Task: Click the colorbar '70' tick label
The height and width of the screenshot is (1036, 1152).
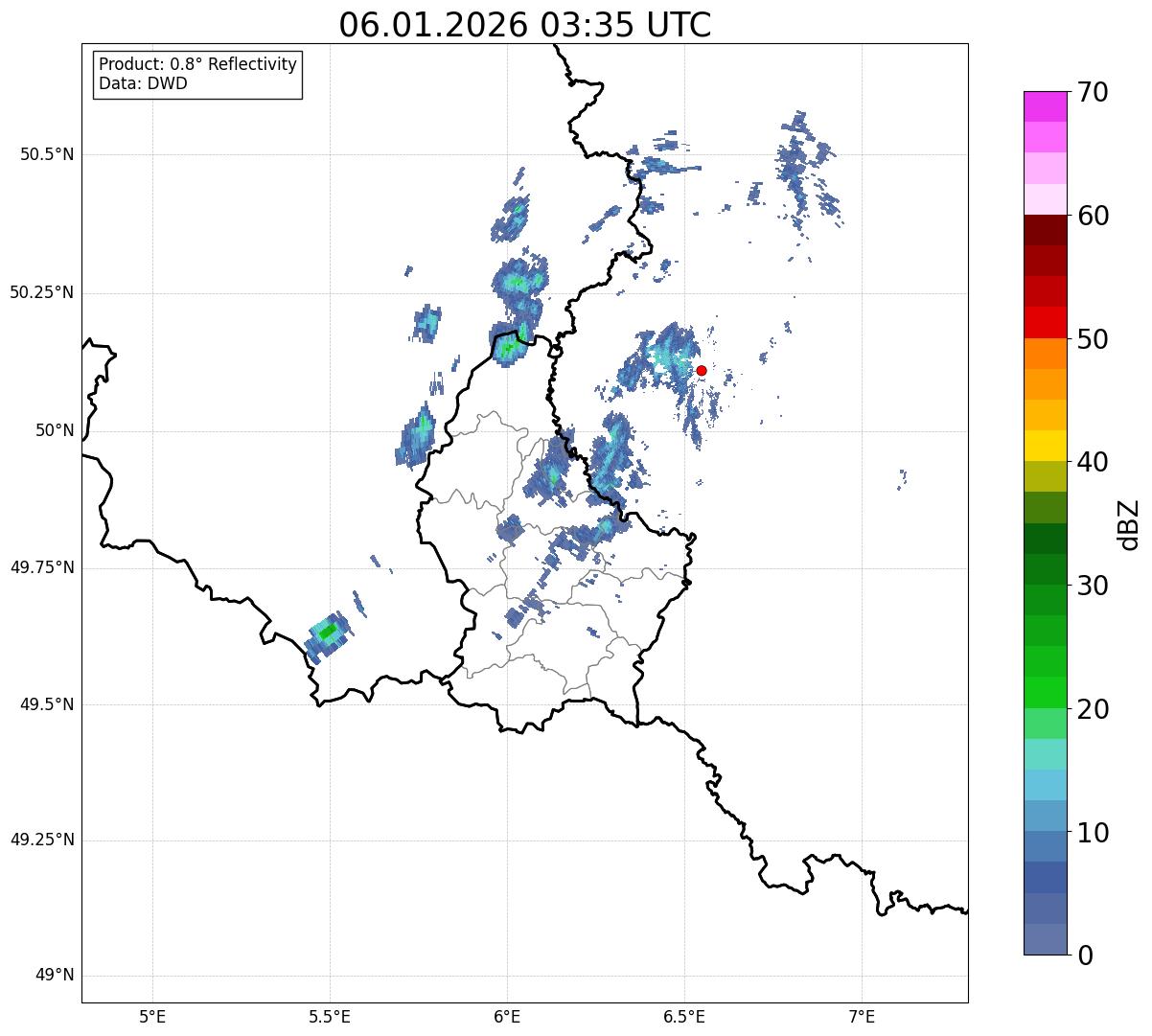Action: coord(1094,92)
